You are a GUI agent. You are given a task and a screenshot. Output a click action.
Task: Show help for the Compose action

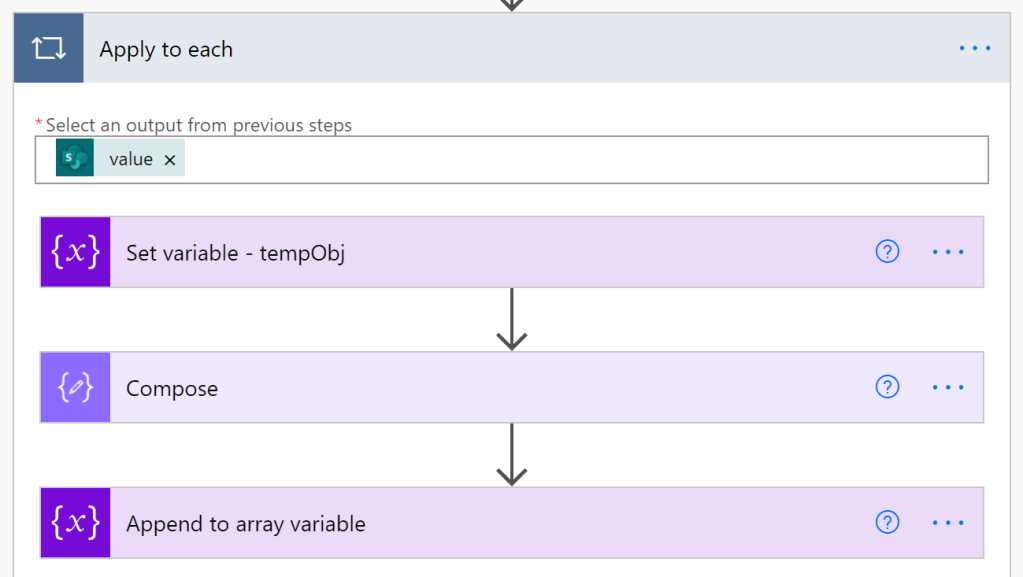887,387
